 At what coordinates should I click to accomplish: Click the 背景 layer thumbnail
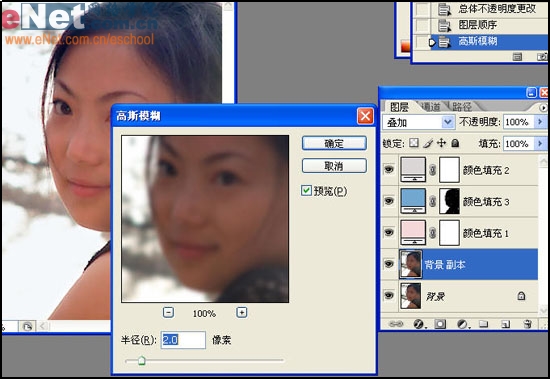point(411,295)
